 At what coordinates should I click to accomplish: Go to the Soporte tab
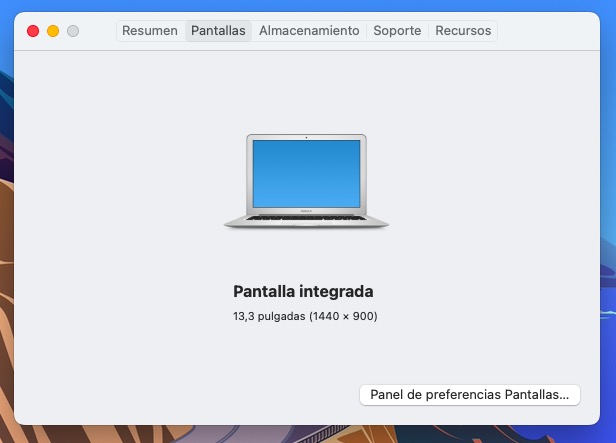pyautogui.click(x=397, y=31)
